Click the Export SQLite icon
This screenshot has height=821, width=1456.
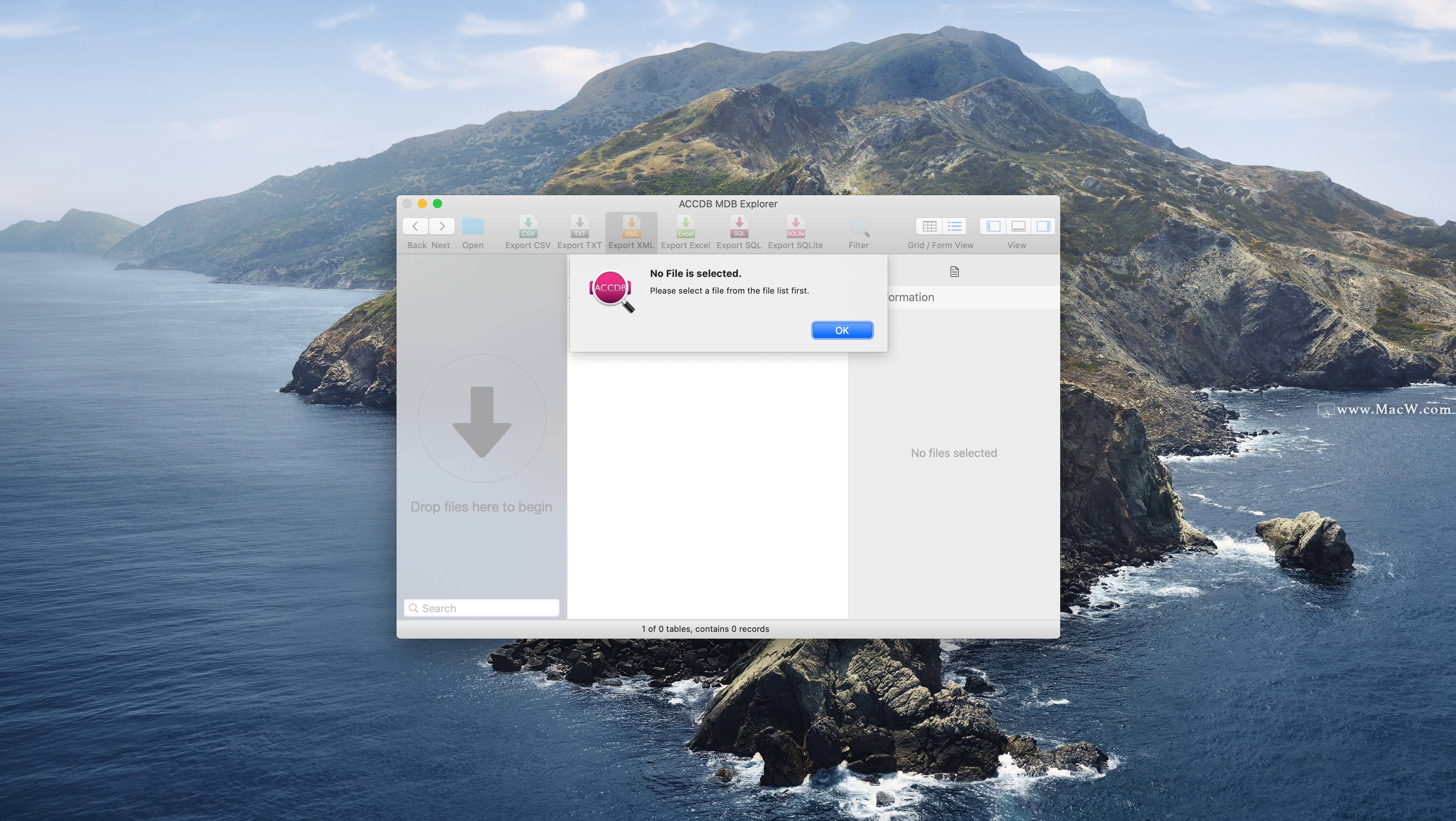(795, 226)
